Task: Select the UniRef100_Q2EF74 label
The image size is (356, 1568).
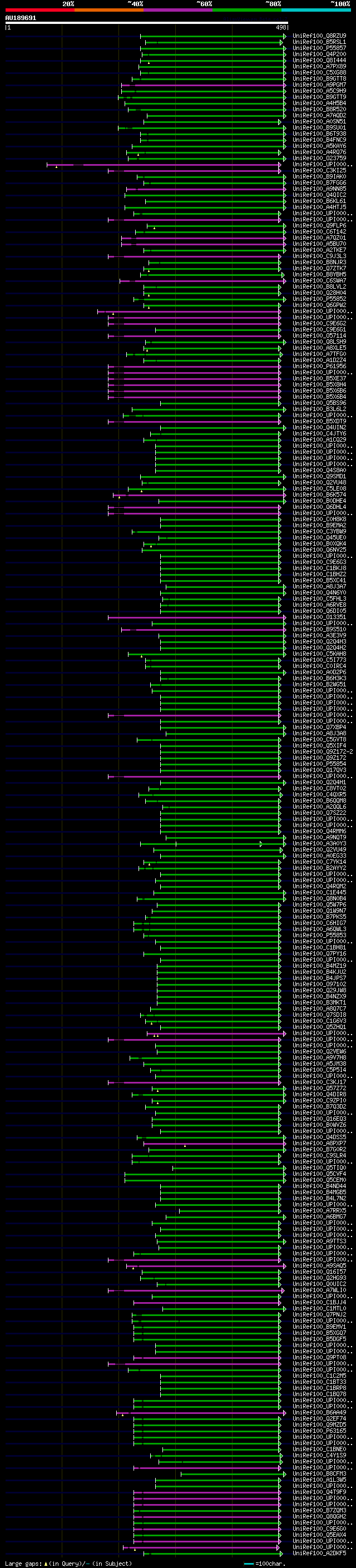Action: [x=319, y=1418]
